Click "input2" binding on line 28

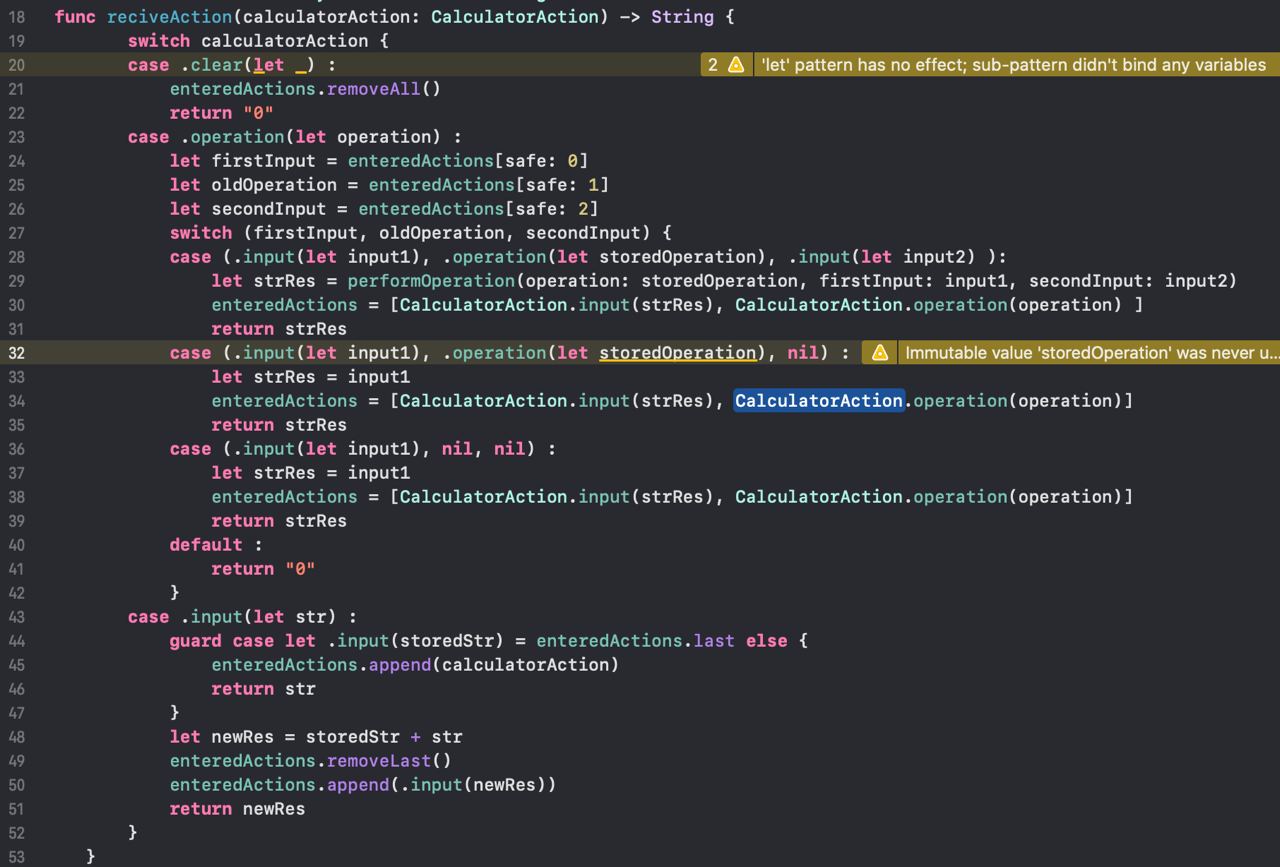[934, 257]
